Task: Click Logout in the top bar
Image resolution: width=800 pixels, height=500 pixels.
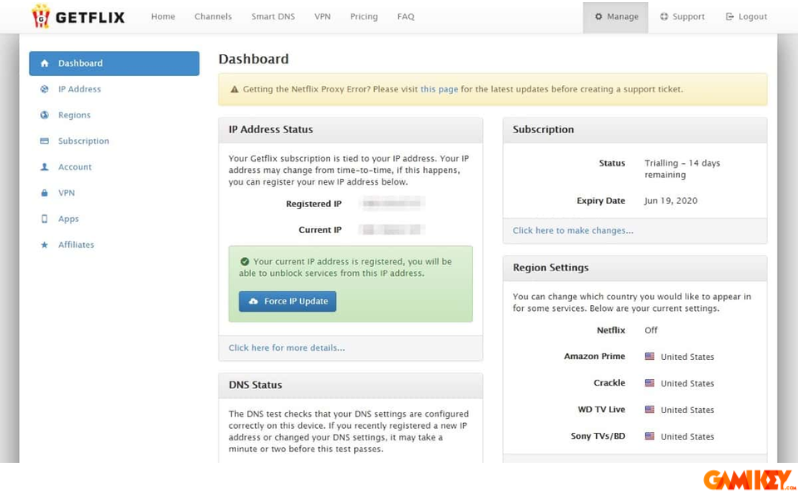Action: (x=746, y=17)
